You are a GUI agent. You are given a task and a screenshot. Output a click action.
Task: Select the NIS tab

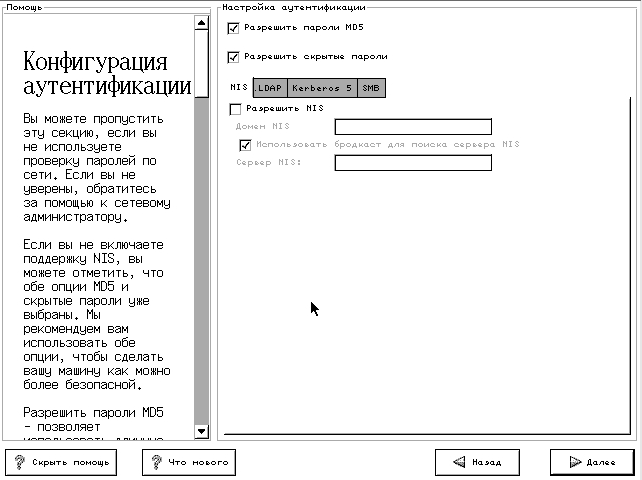click(x=239, y=88)
